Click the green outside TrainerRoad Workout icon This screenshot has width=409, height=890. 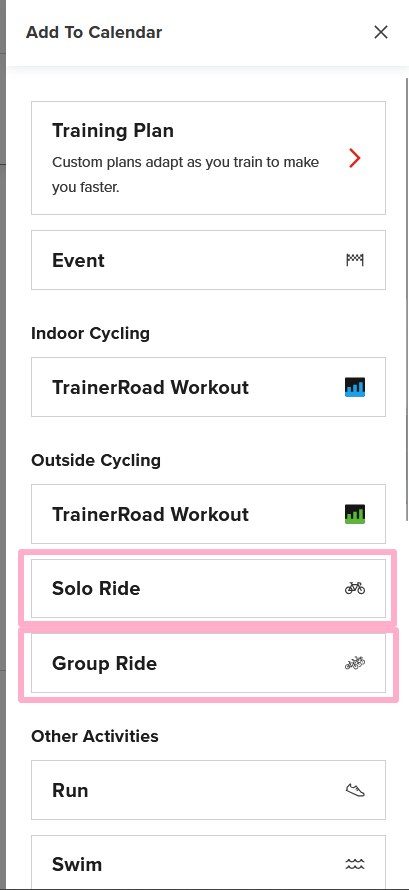(355, 514)
